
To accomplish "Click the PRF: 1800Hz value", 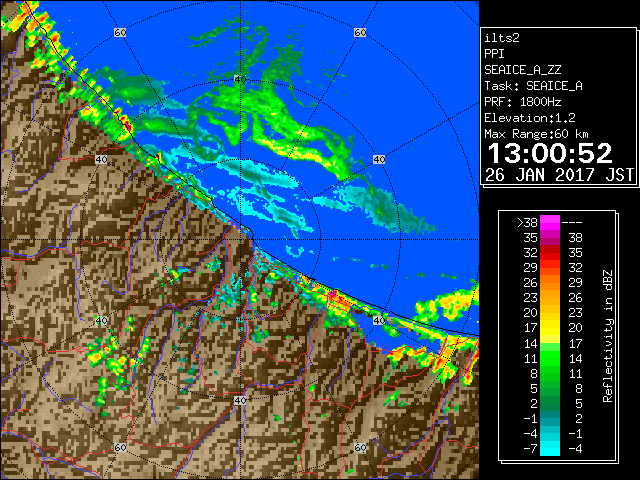I will (x=522, y=102).
